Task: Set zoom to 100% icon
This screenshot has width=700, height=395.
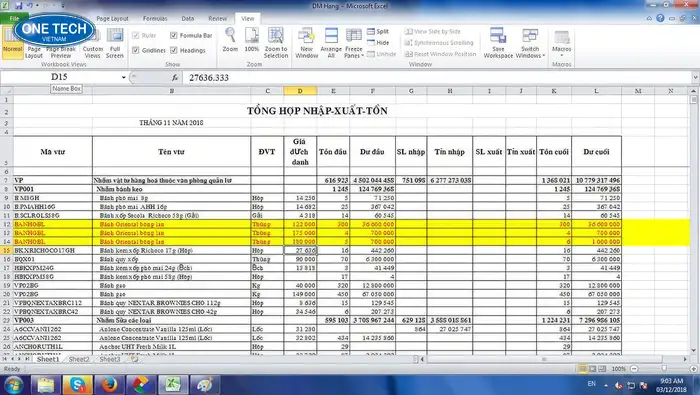Action: 252,35
